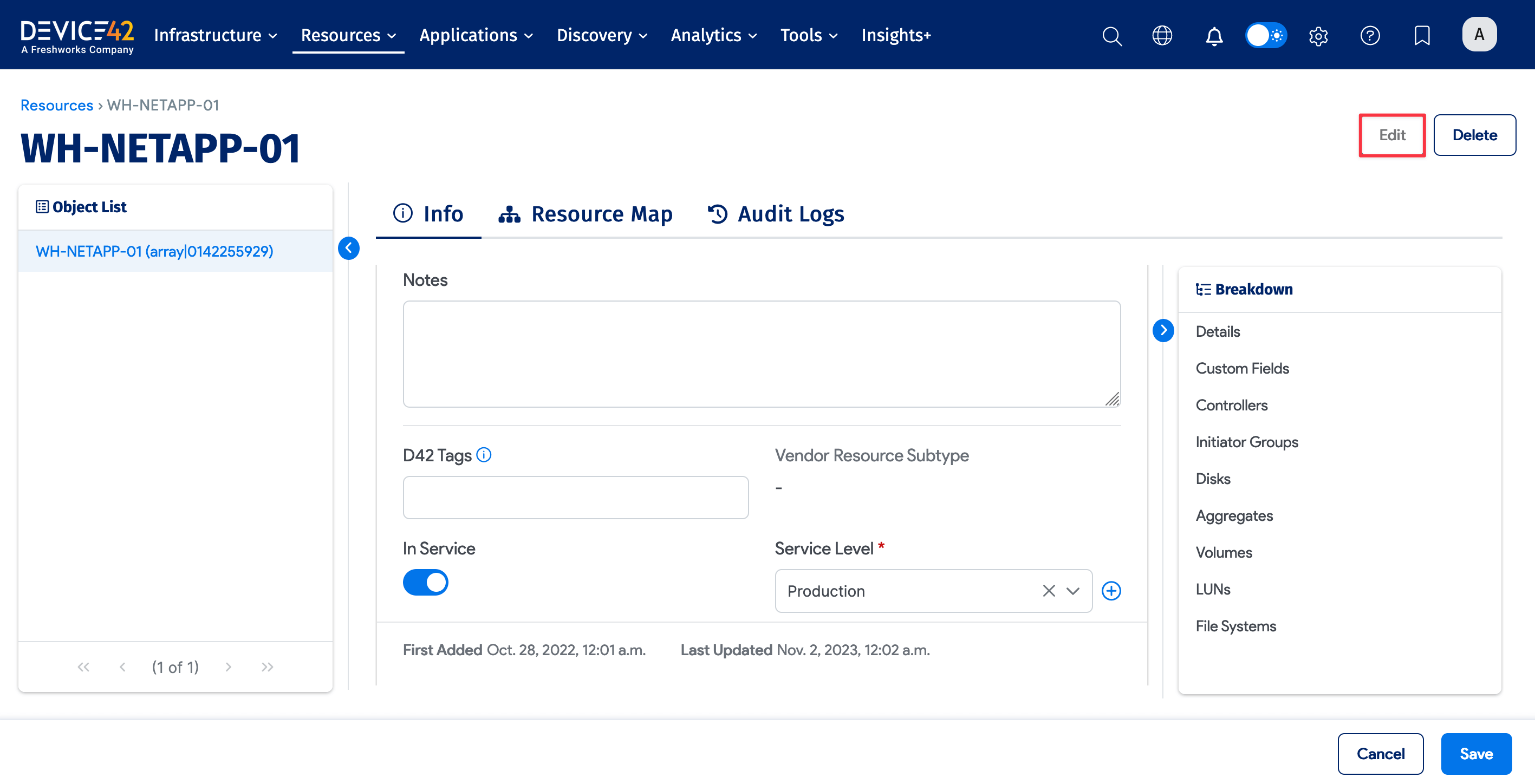Click the Edit button

click(x=1392, y=135)
